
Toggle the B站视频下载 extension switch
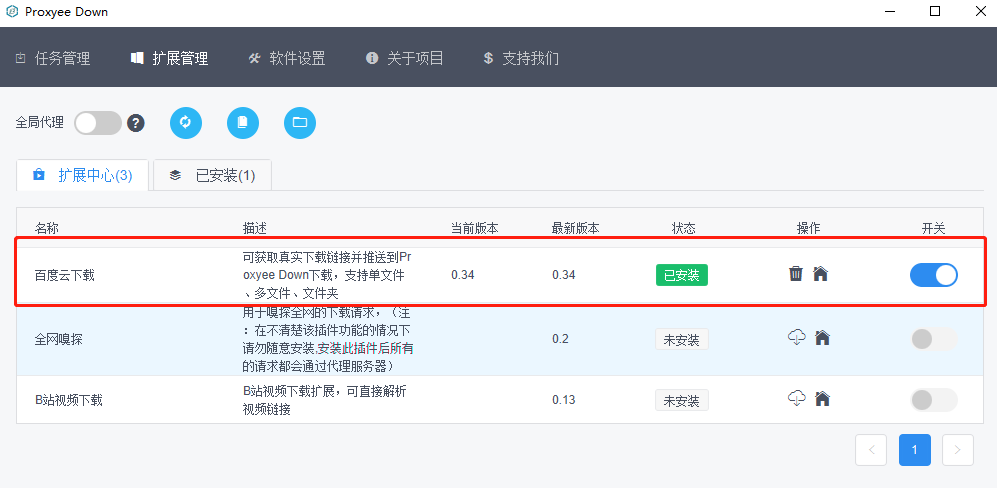tap(933, 400)
